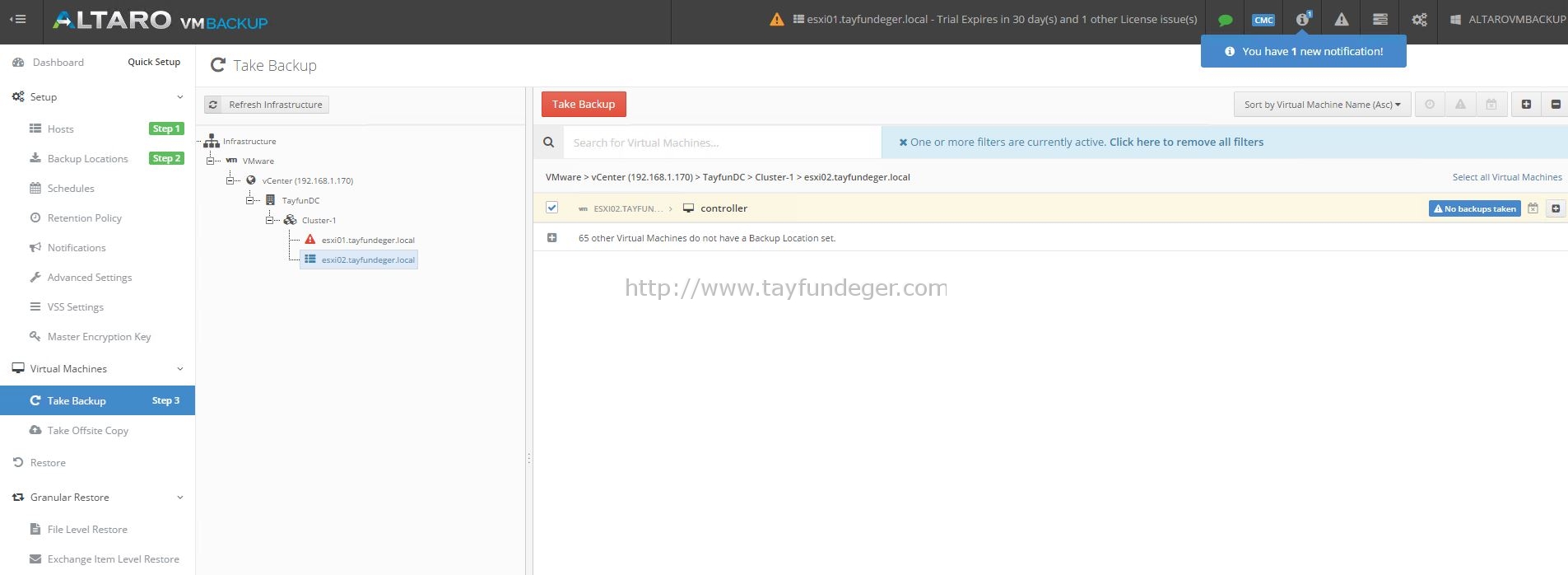Select TayfunDC in the tree

[x=300, y=200]
